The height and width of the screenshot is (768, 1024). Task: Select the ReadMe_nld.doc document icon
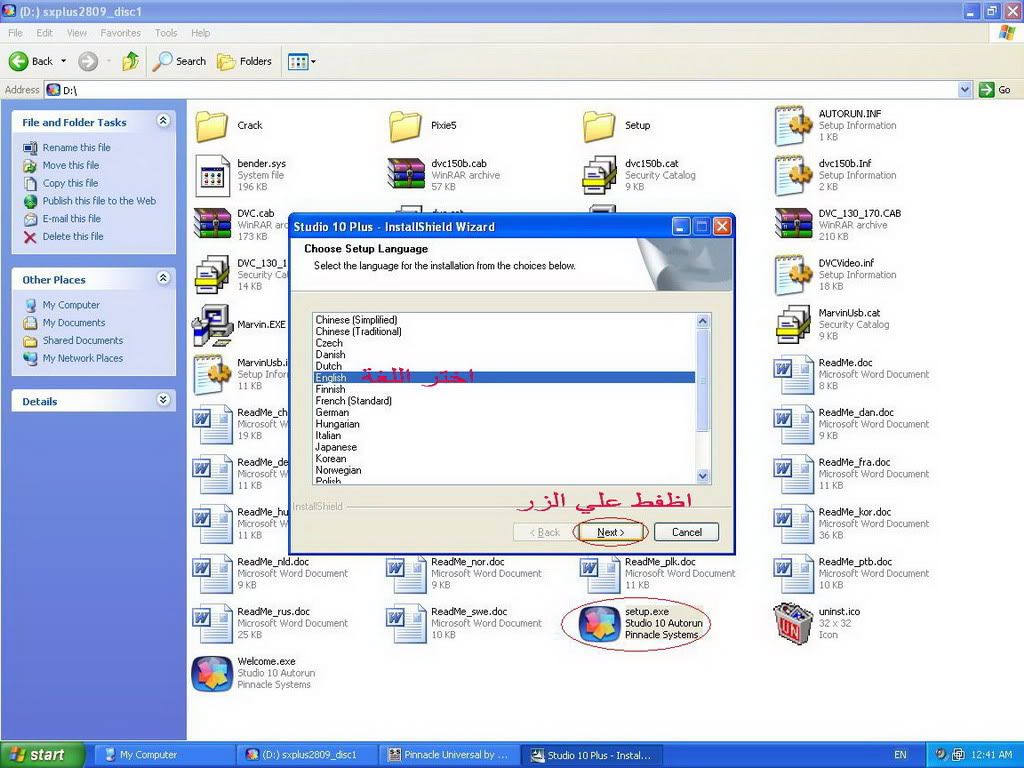click(x=212, y=573)
